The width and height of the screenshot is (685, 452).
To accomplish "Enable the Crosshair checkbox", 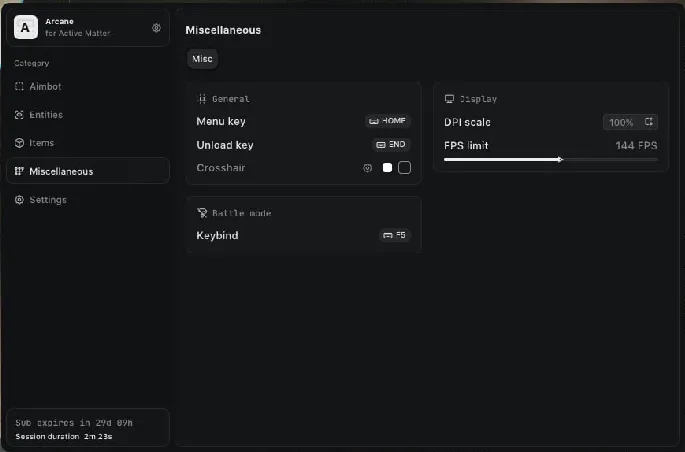I will coord(404,168).
